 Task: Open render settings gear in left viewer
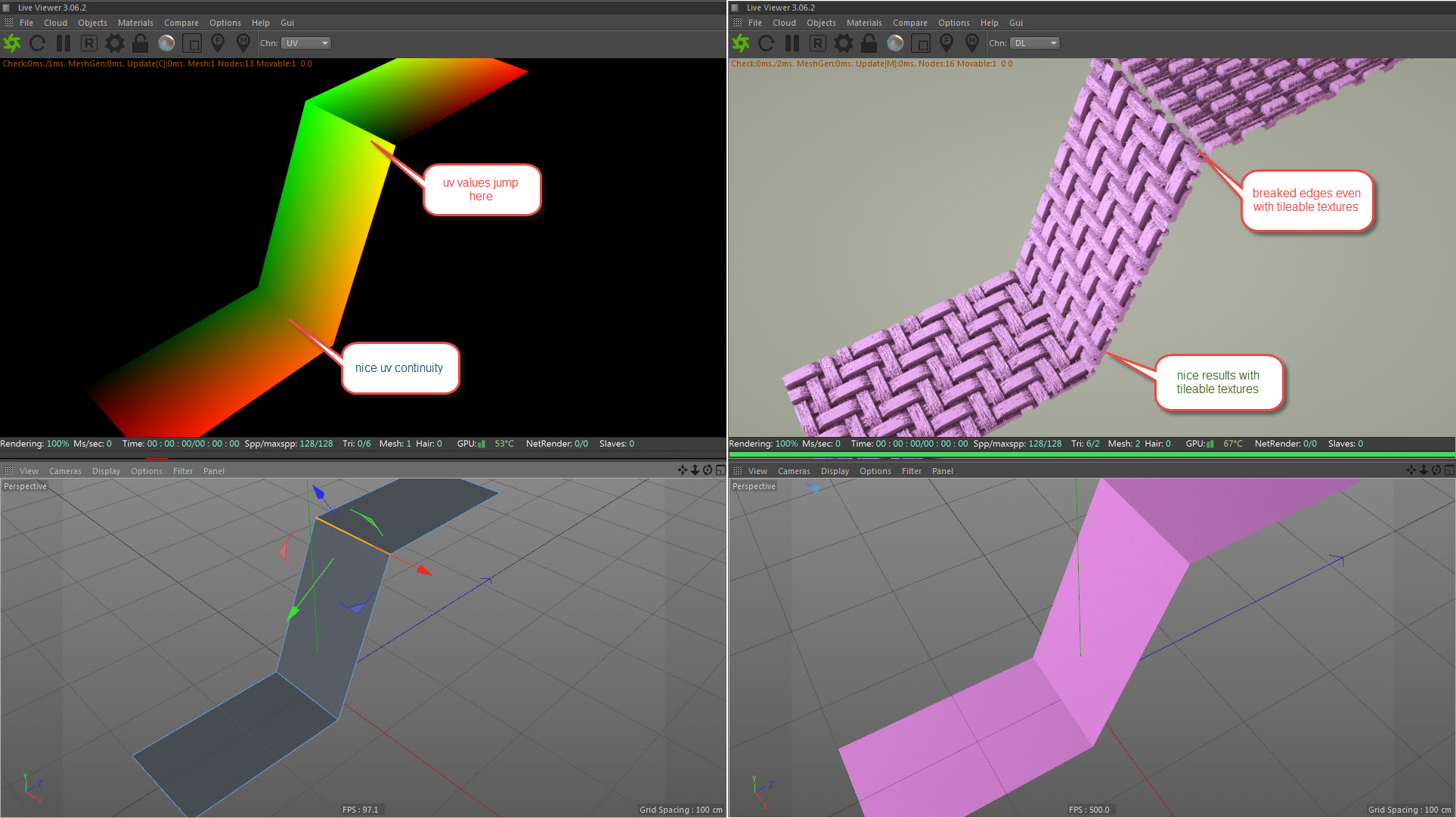114,43
